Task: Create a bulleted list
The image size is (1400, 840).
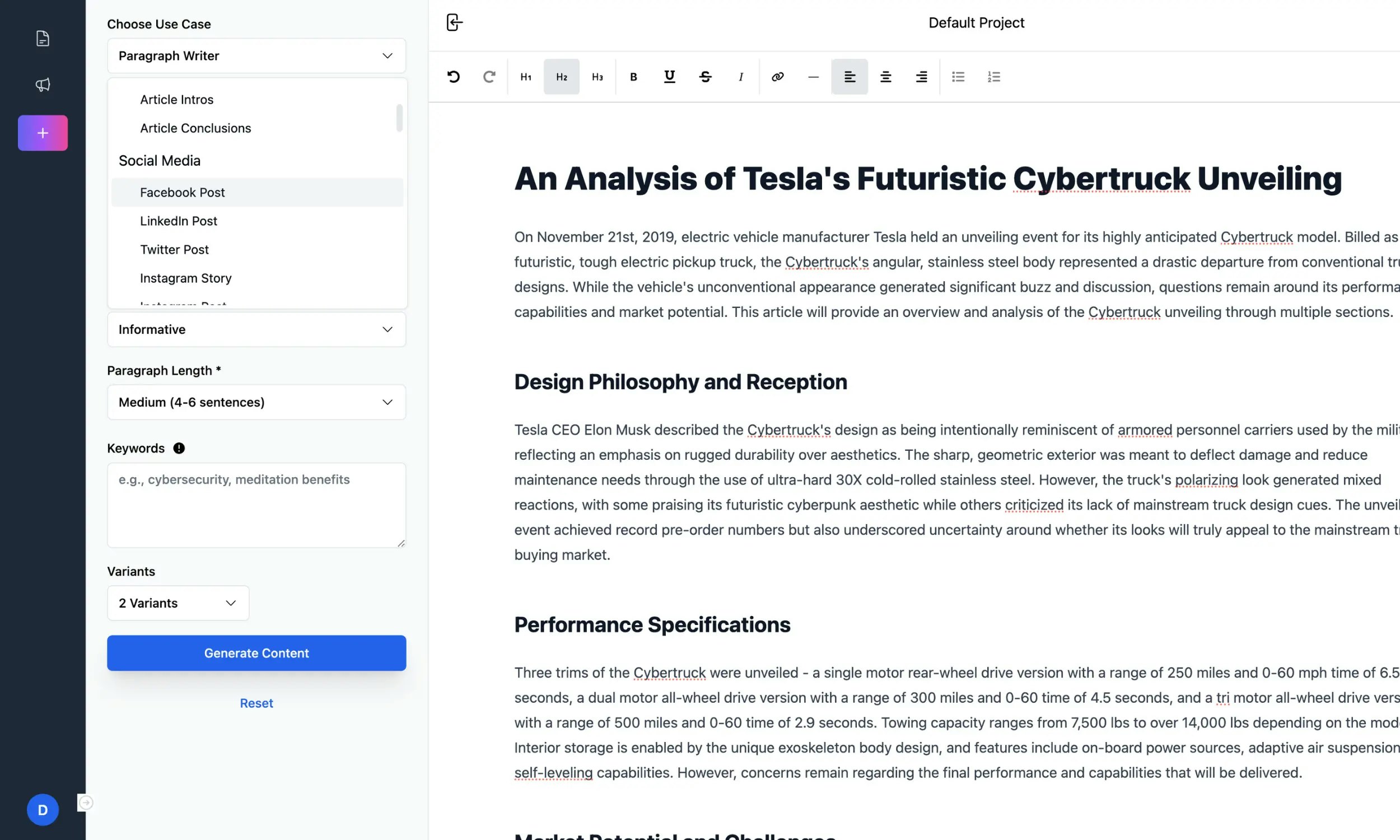Action: 958,76
